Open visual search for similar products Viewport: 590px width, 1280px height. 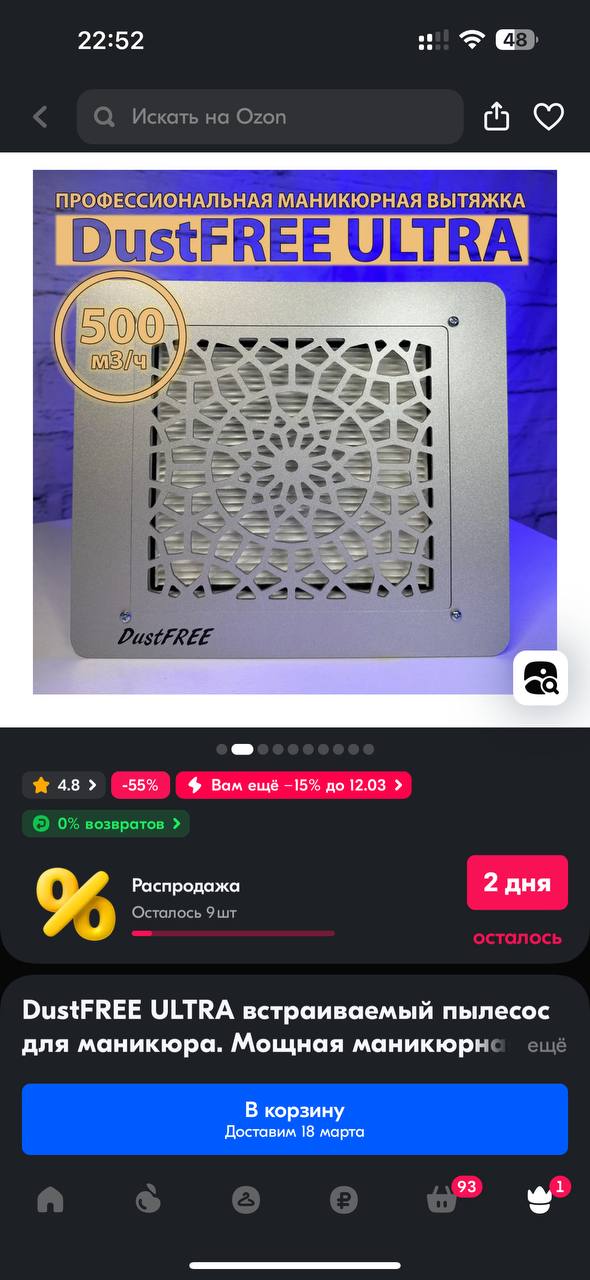[x=541, y=678]
